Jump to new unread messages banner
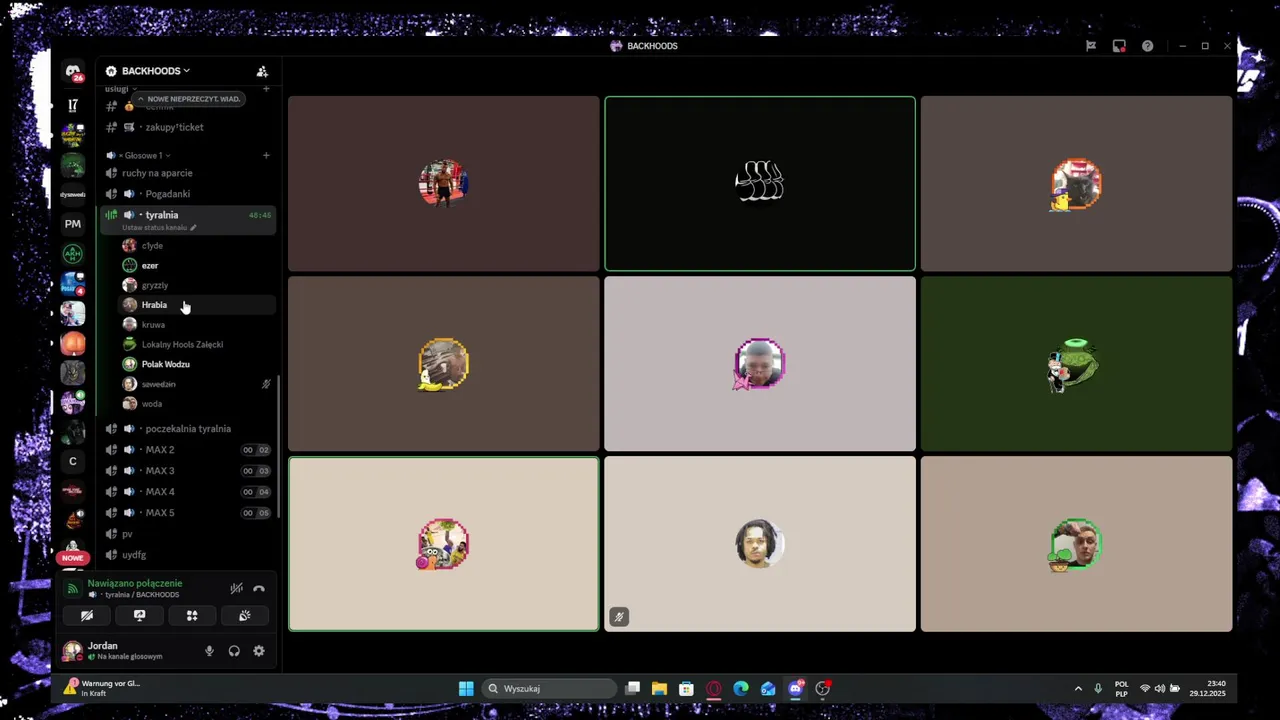 point(189,99)
